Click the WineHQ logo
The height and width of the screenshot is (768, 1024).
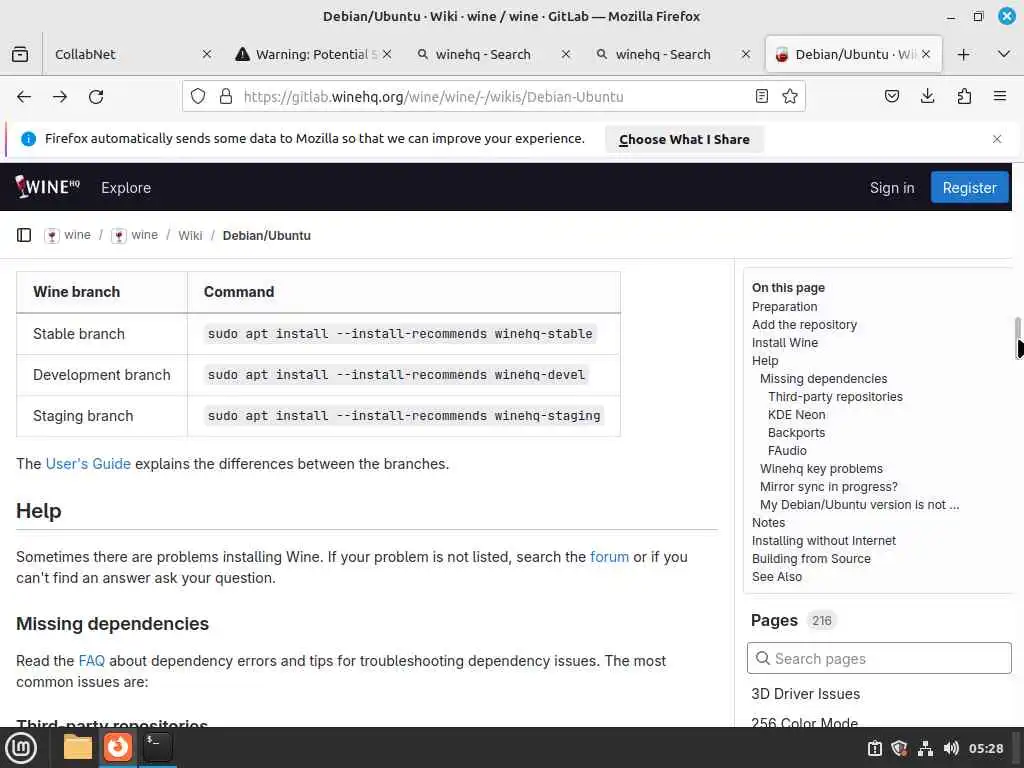[x=47, y=187]
